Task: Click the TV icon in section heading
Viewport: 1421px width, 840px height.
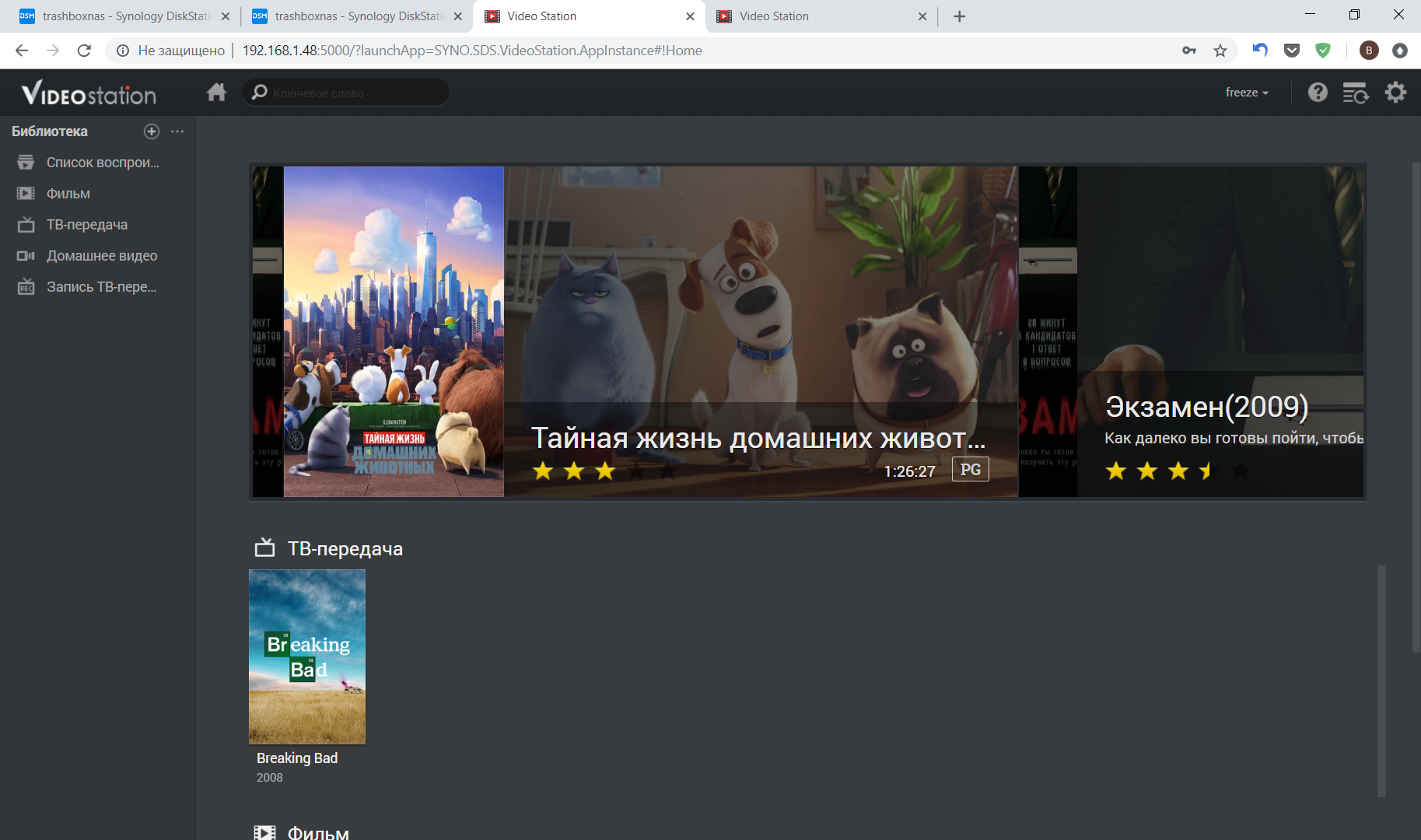Action: (x=264, y=548)
